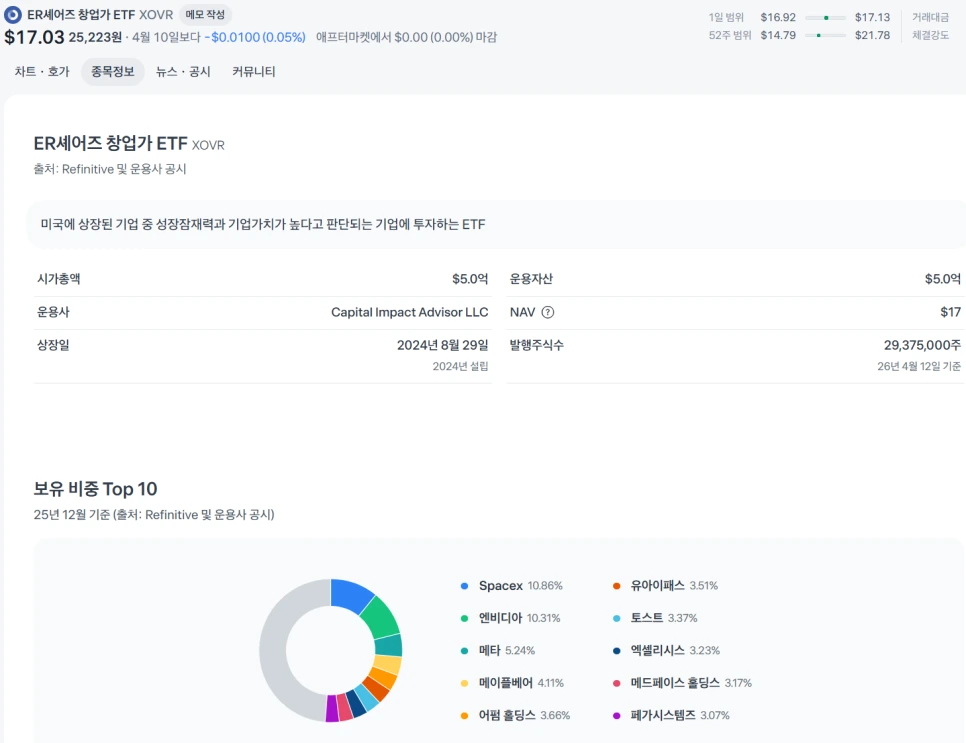Click the 29,375,000주 shares outstanding value
The width and height of the screenshot is (966, 743).
[x=922, y=345]
